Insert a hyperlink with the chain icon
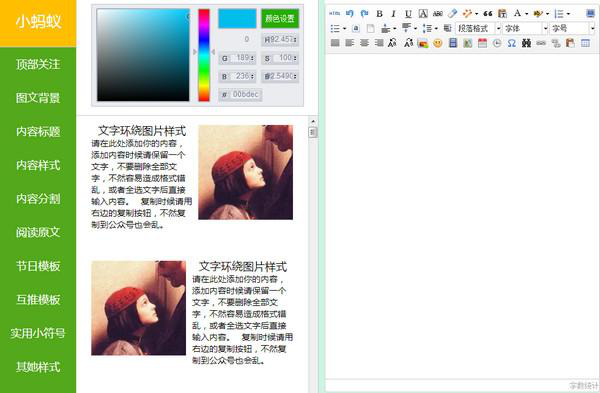600x393 pixels. point(541,43)
